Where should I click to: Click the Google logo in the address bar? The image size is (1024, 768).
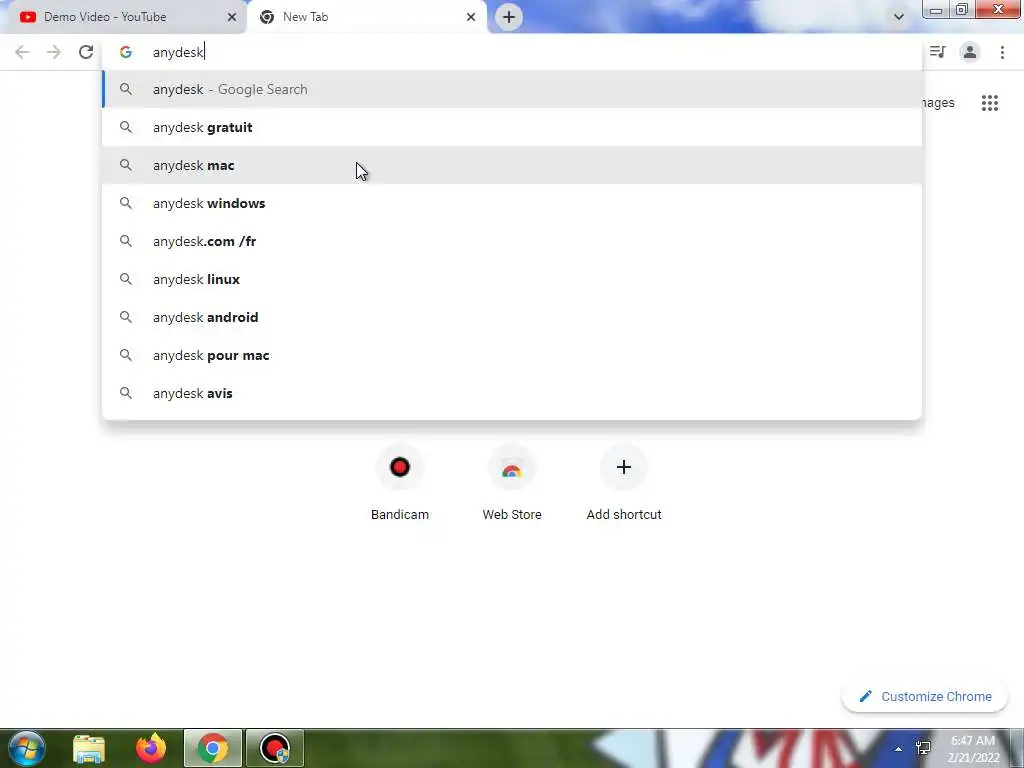coord(125,52)
